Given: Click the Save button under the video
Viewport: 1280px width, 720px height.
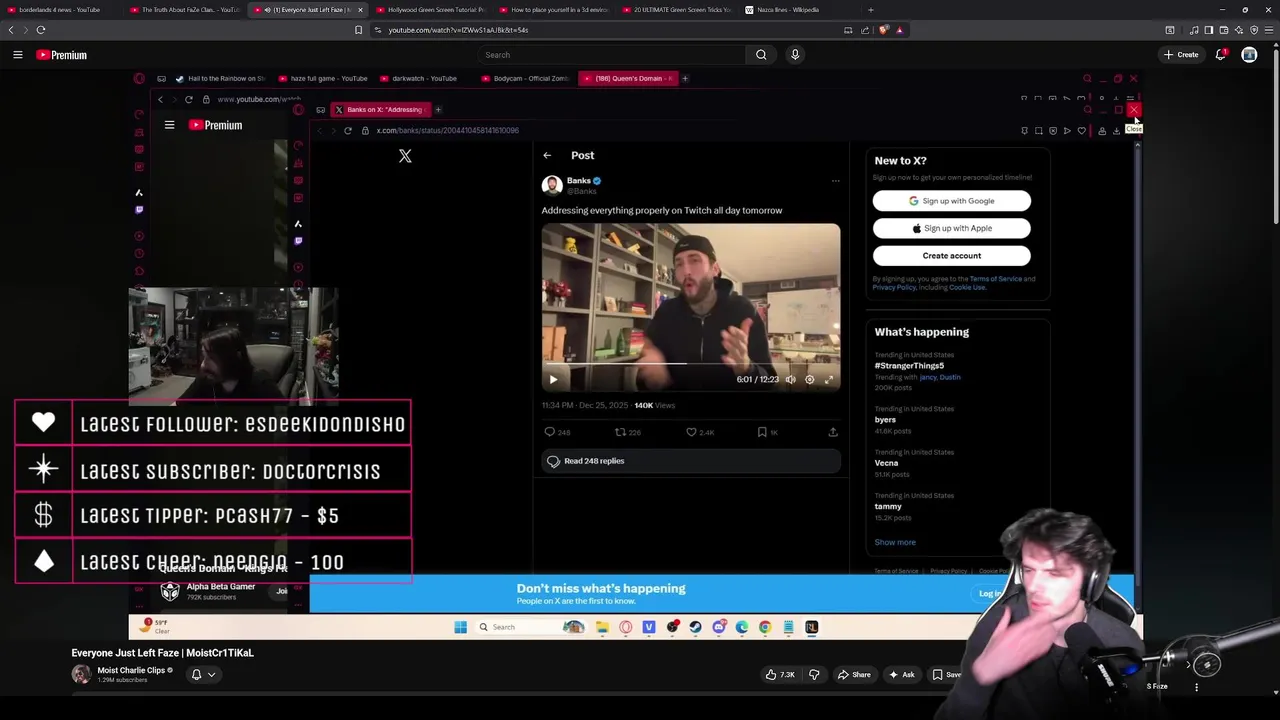Looking at the screenshot, I should point(946,675).
